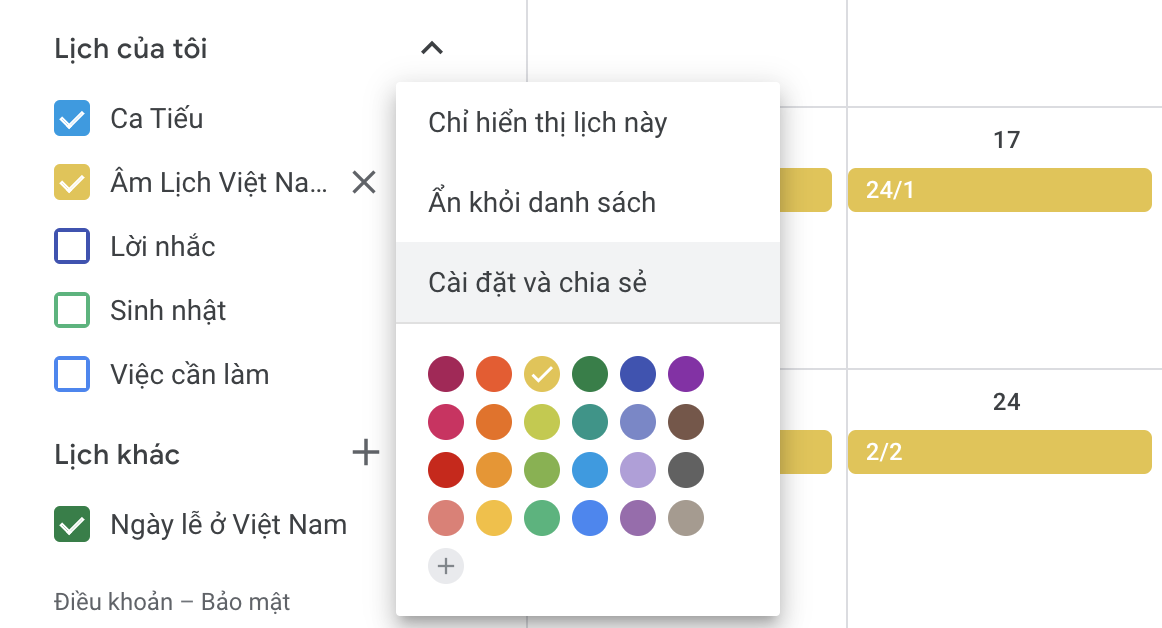Screen dimensions: 1162x628
Task: Open Cài đặt và chia sẻ
Action: tap(537, 283)
